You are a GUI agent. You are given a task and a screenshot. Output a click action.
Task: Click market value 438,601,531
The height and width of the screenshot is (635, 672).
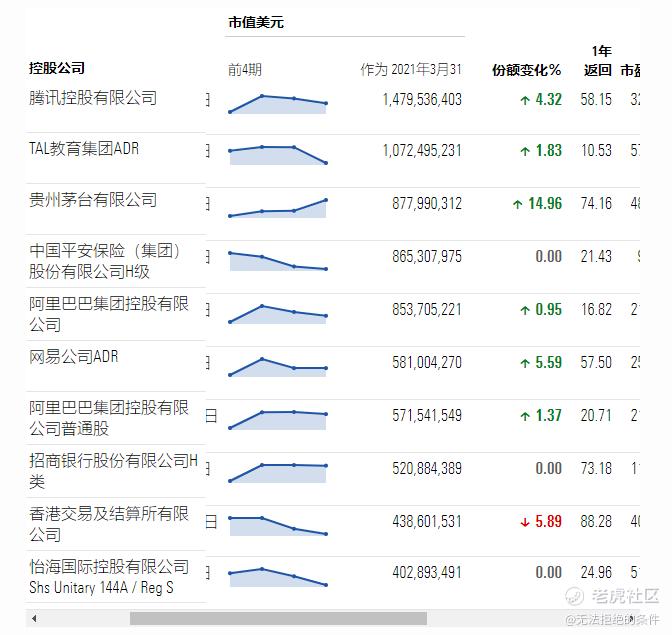point(427,521)
